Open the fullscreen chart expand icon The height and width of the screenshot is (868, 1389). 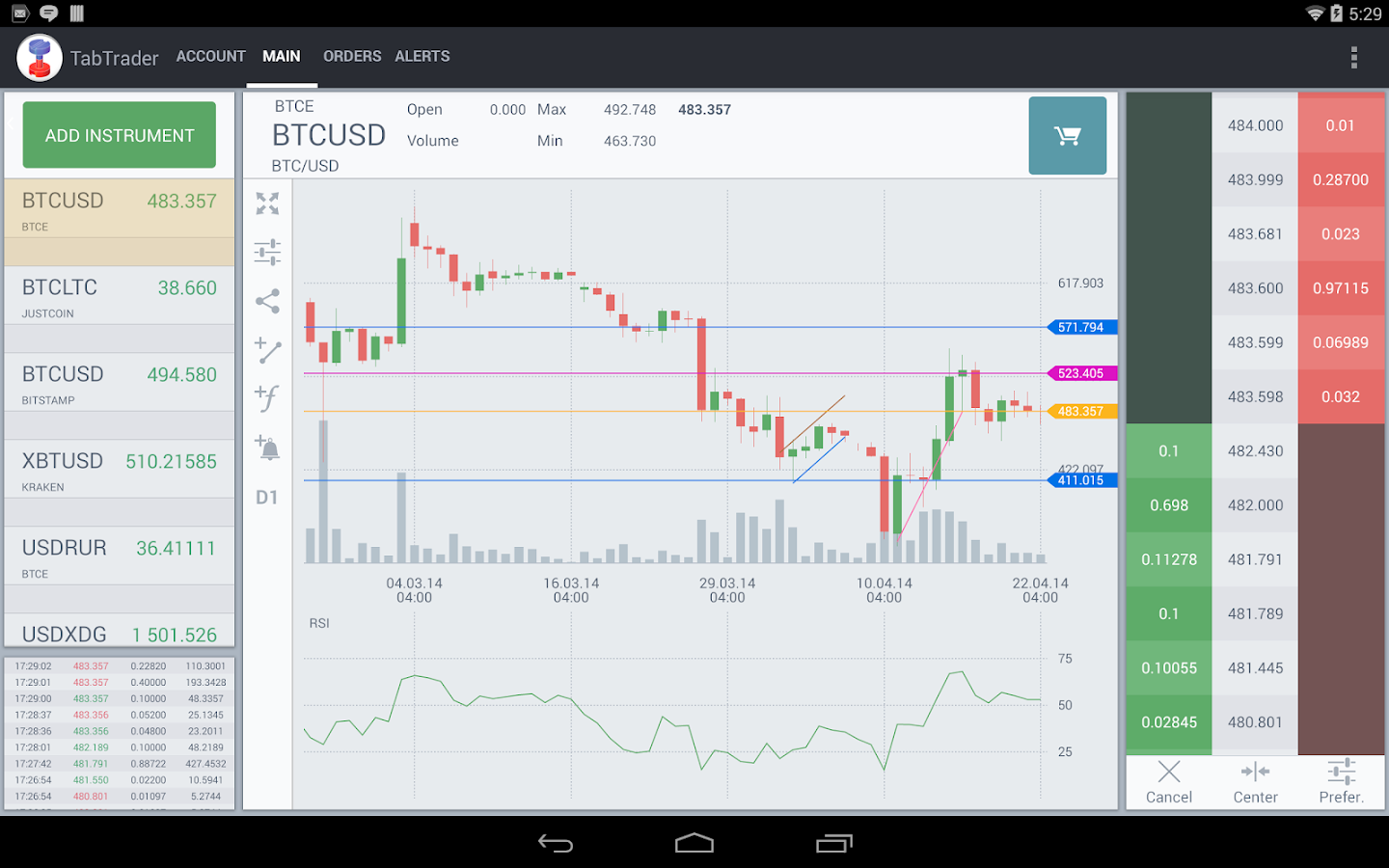tap(267, 203)
